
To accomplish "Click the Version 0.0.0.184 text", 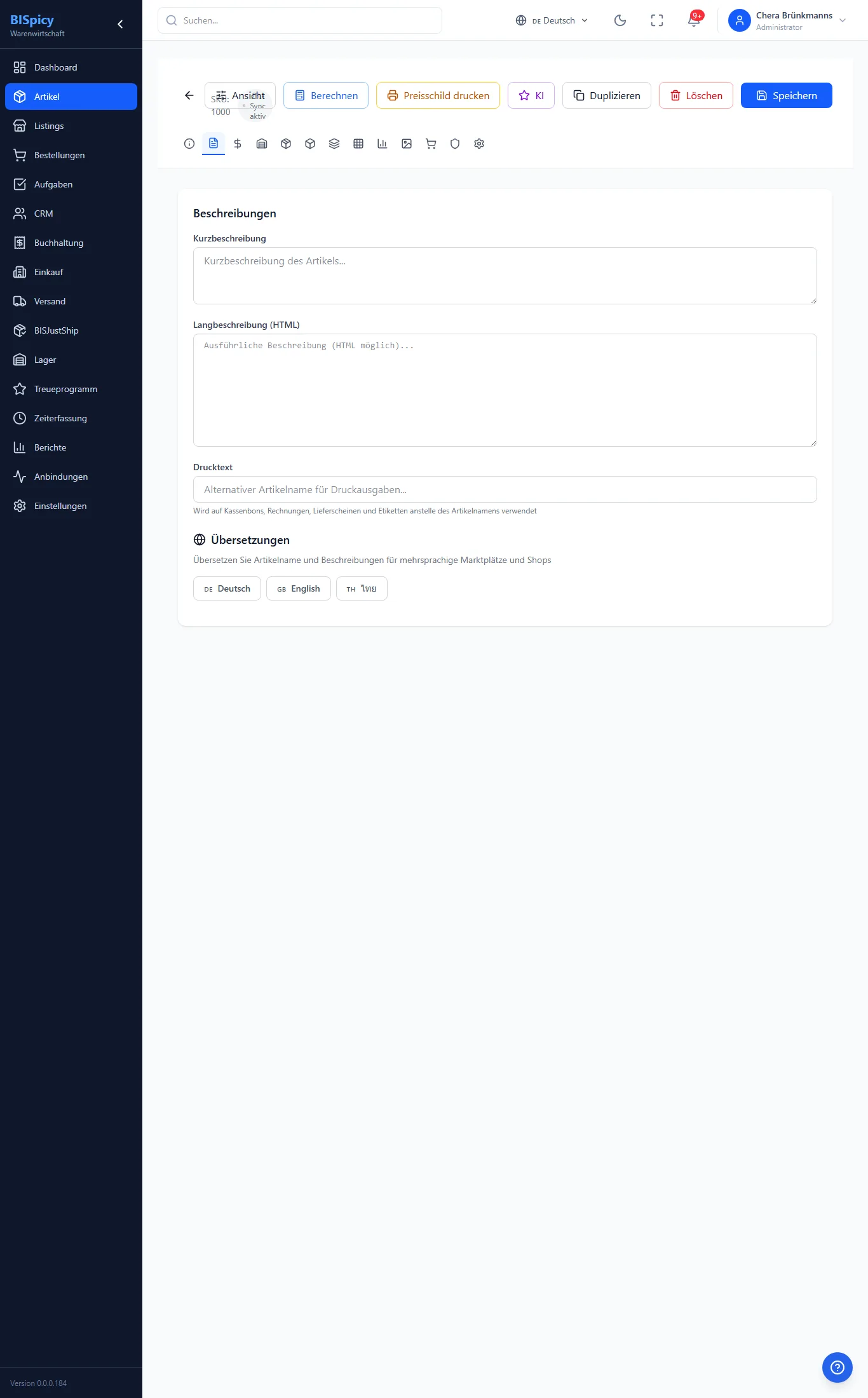I will [x=38, y=1383].
